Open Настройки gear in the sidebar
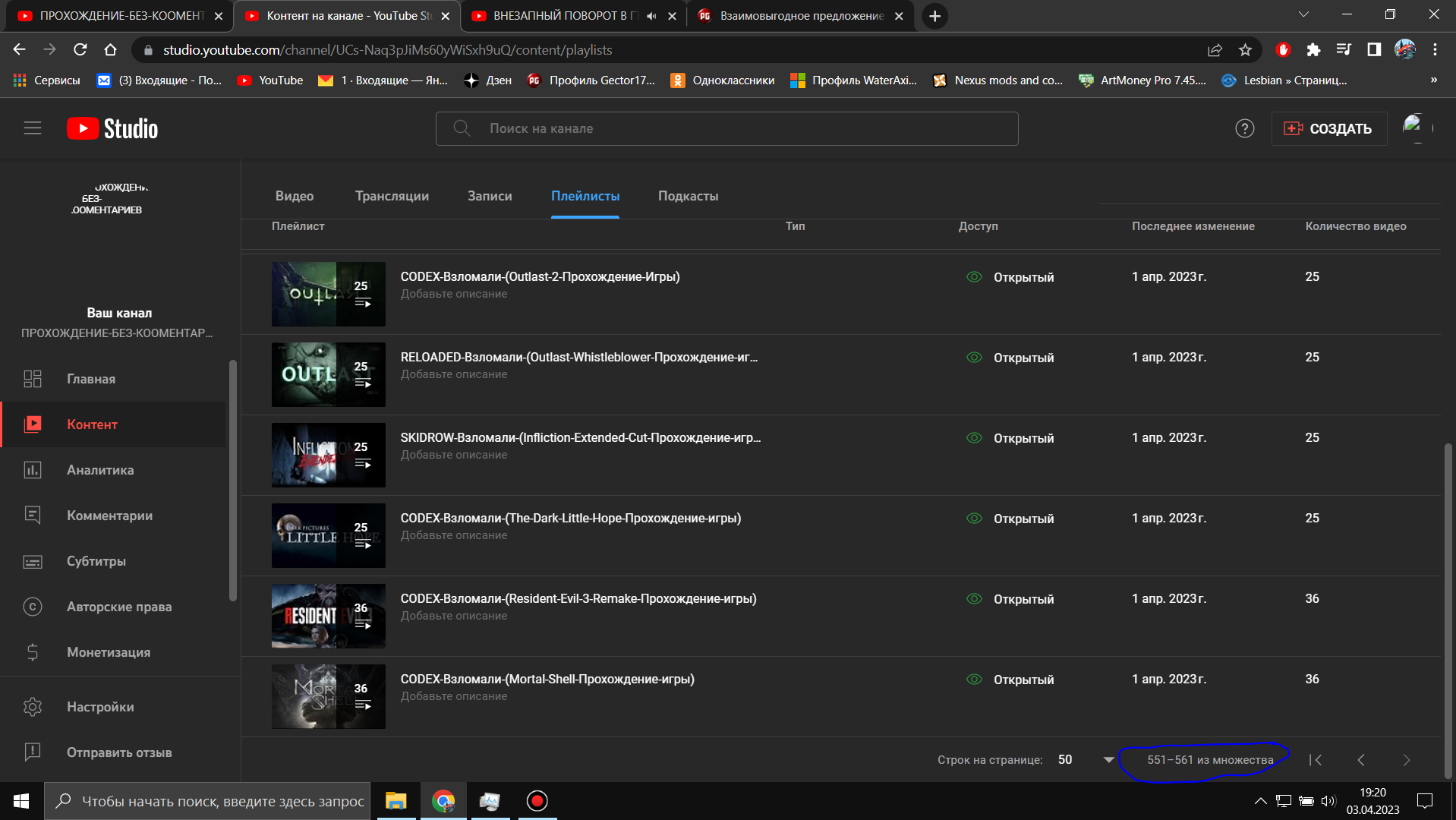 (33, 707)
